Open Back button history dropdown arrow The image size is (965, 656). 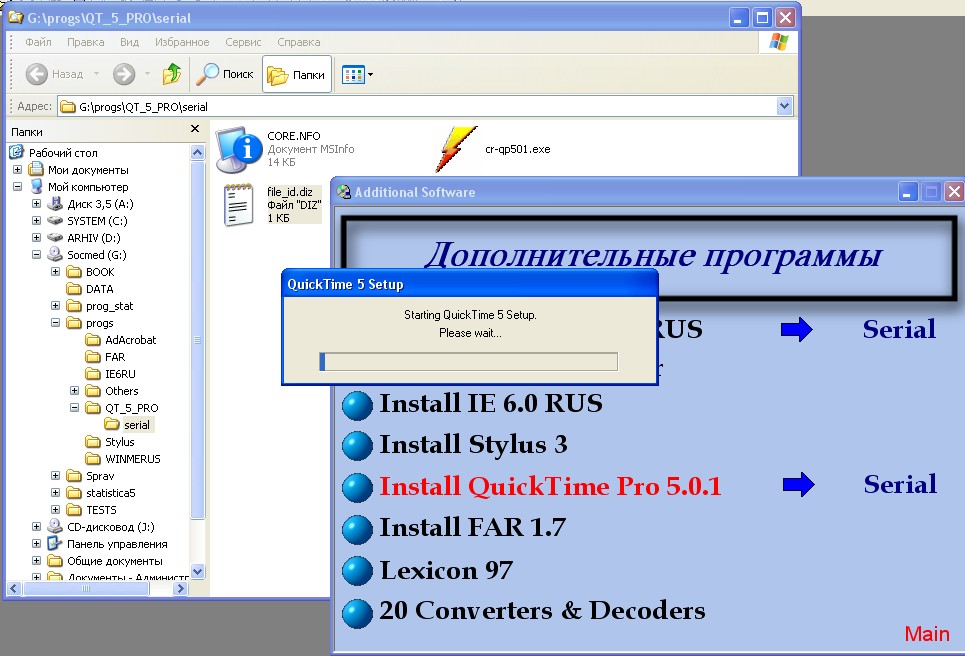[96, 74]
